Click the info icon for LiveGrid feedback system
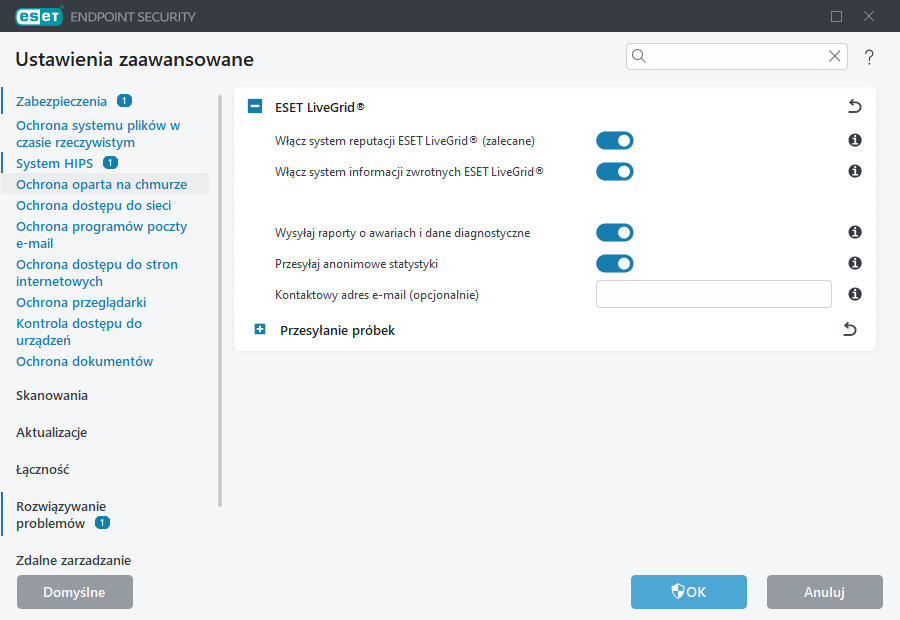This screenshot has height=620, width=900. 855,171
